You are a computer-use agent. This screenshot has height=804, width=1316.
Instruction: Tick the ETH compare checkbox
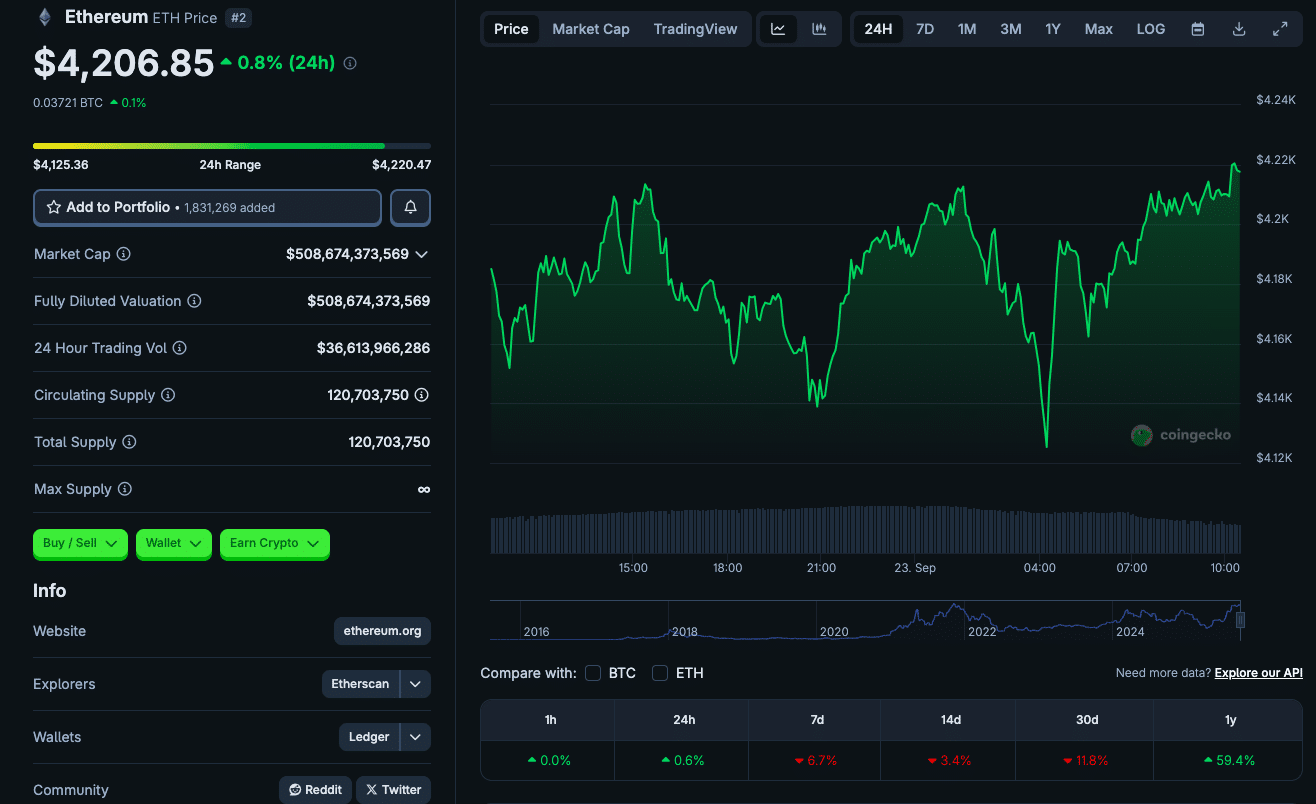(x=660, y=673)
